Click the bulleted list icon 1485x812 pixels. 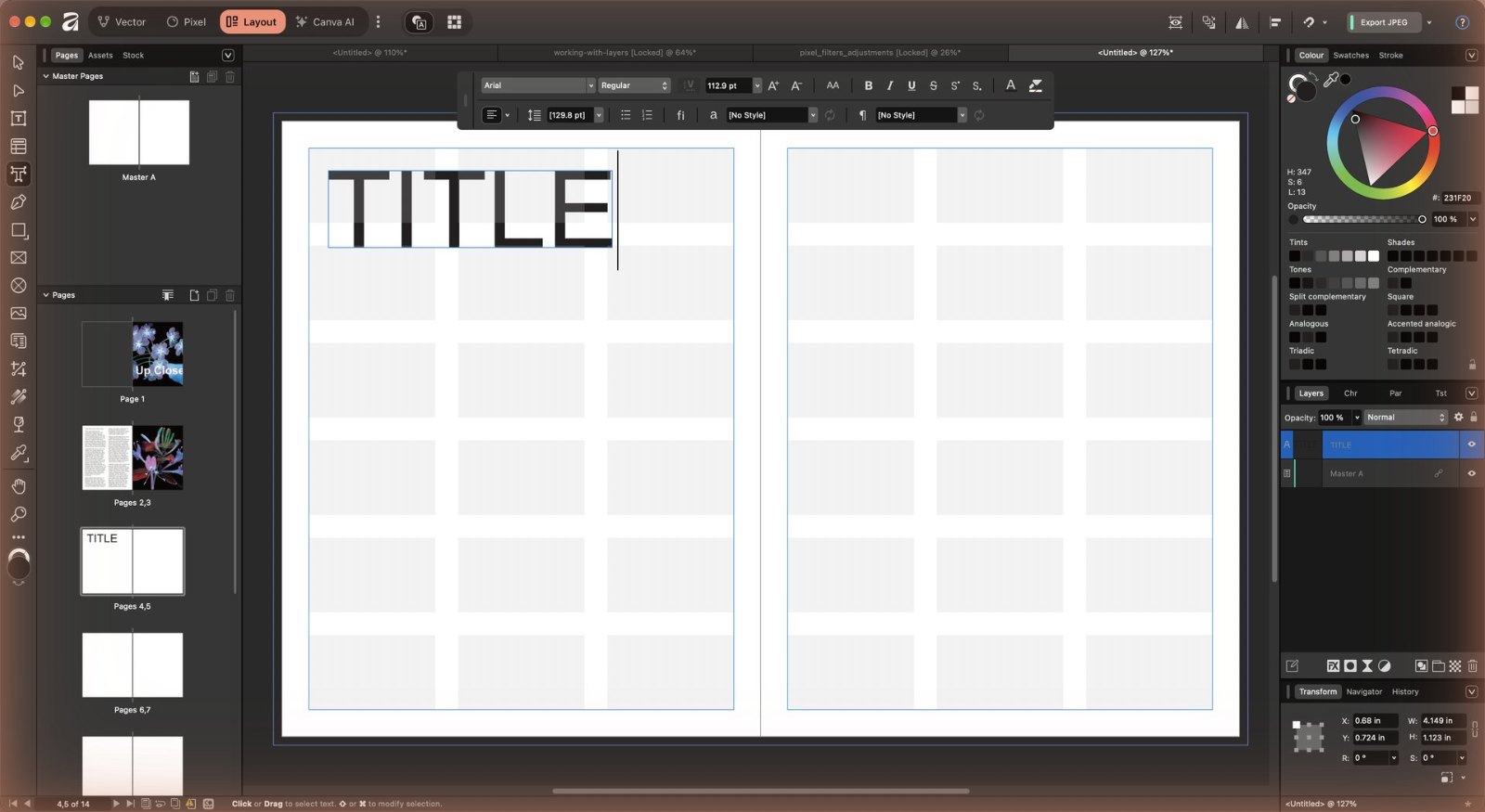click(626, 115)
